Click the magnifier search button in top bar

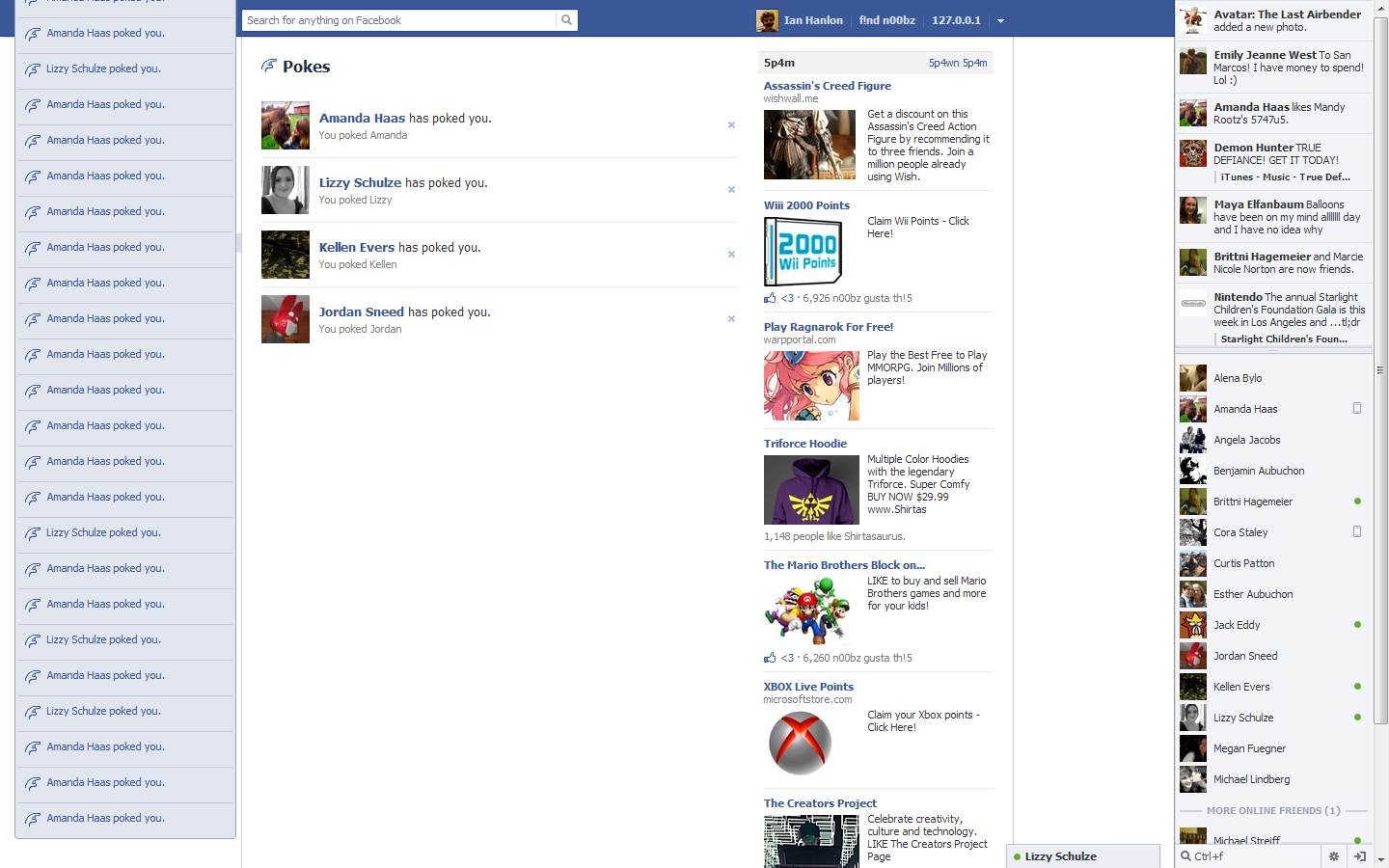[566, 20]
